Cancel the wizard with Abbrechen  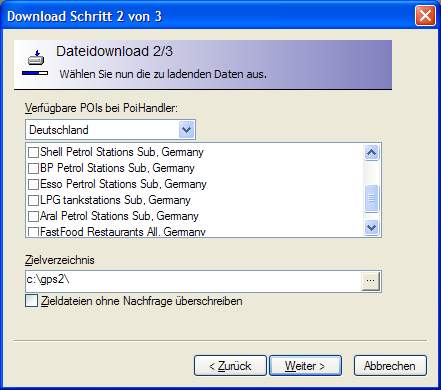(x=390, y=366)
